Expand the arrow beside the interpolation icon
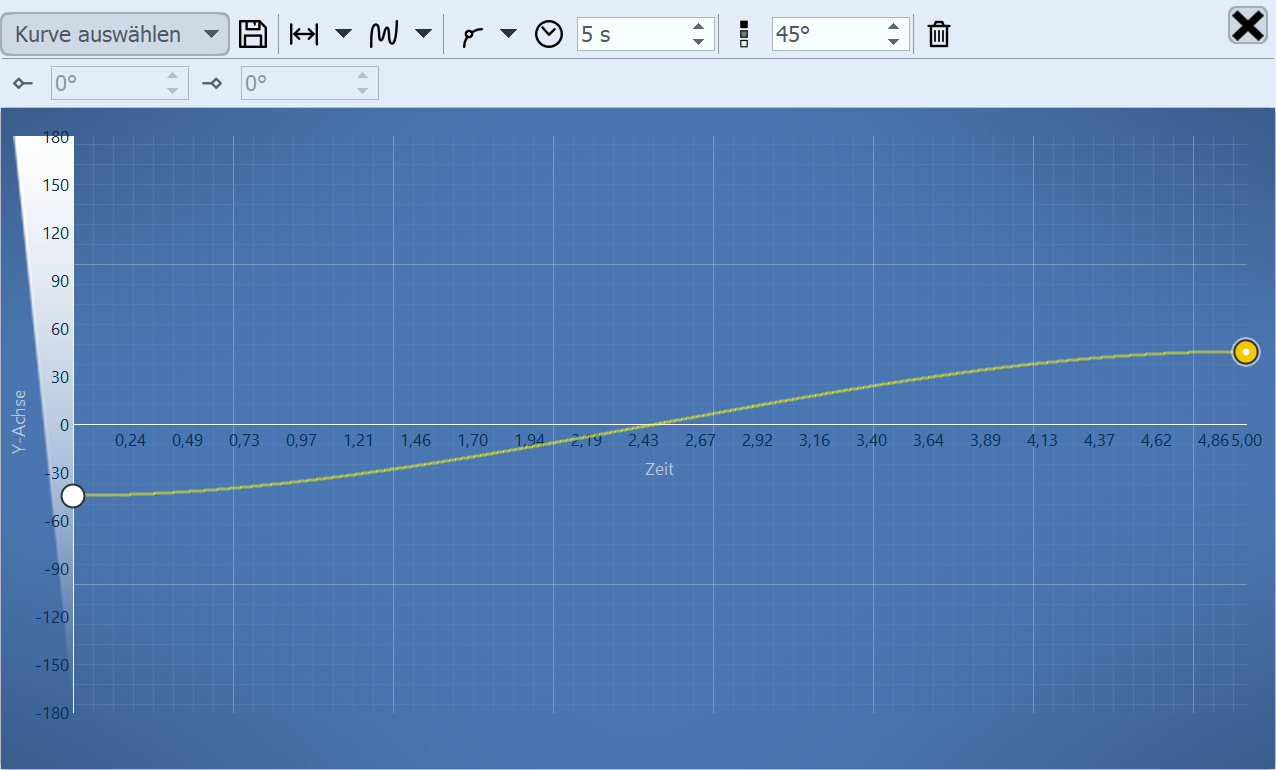This screenshot has height=770, width=1276. coord(508,34)
